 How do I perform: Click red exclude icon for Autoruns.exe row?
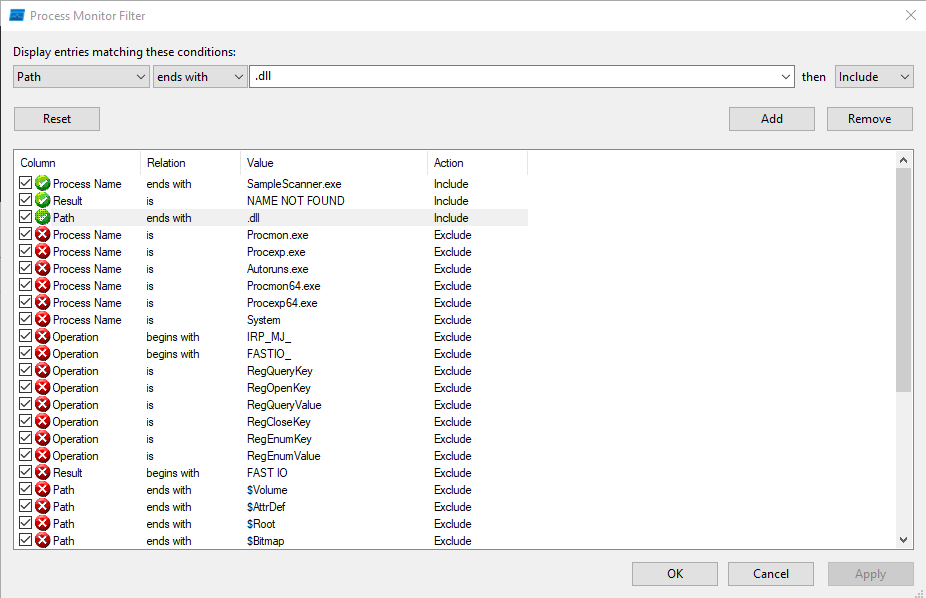[x=43, y=269]
